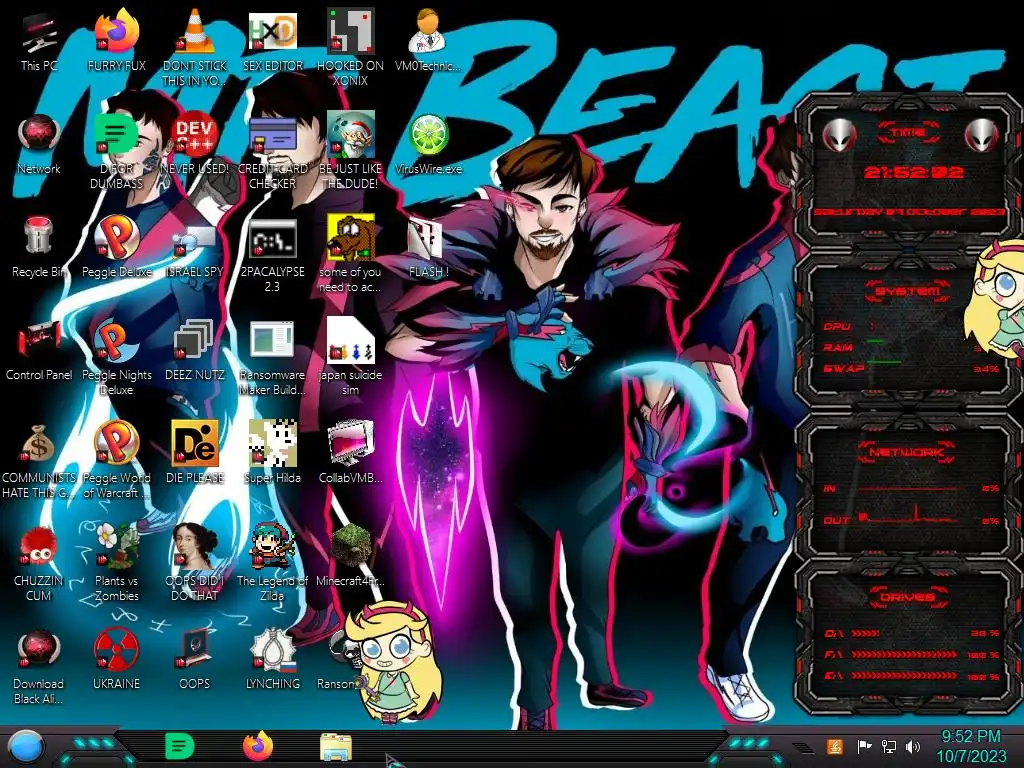Open the green chat app on taskbar
1024x768 pixels.
(180, 746)
